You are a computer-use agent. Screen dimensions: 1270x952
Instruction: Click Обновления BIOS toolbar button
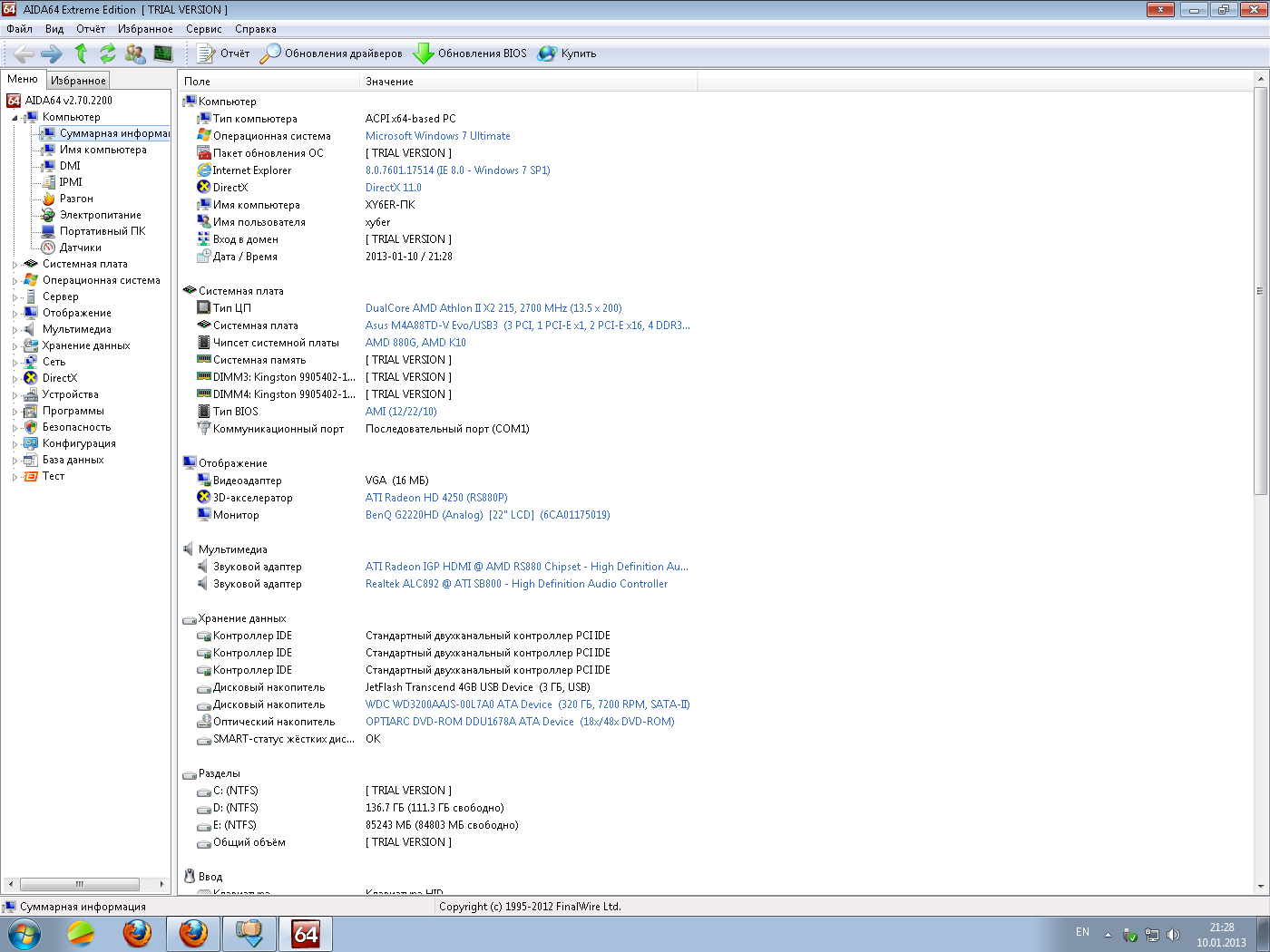(470, 53)
